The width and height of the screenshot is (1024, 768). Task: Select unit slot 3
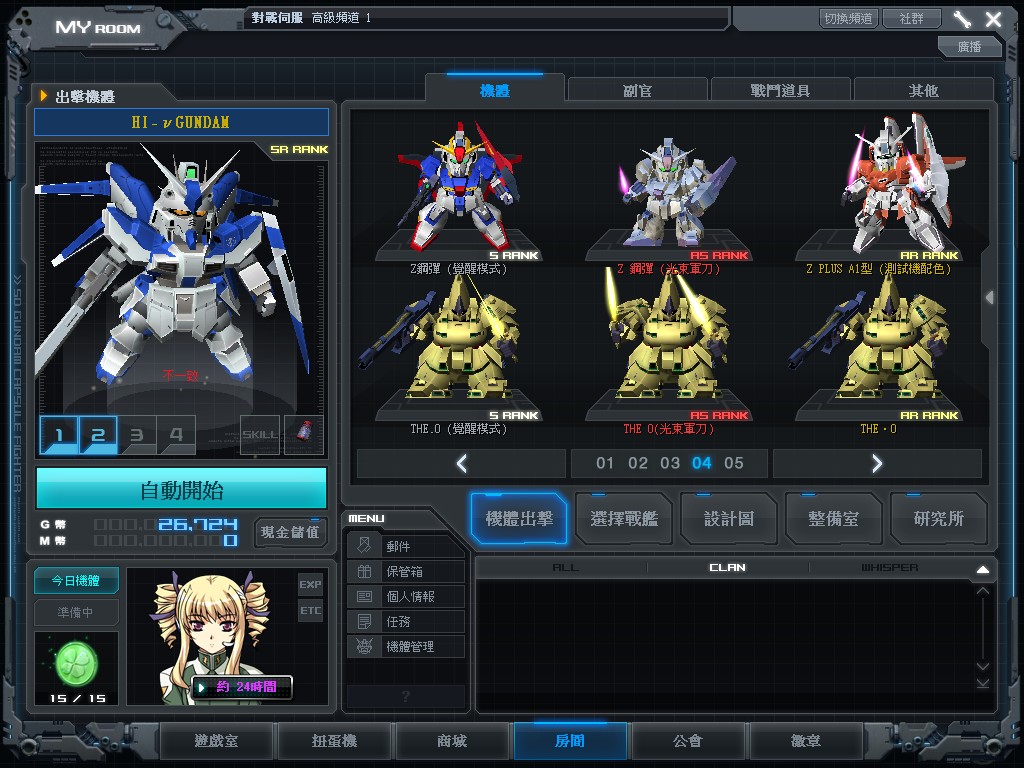click(136, 434)
